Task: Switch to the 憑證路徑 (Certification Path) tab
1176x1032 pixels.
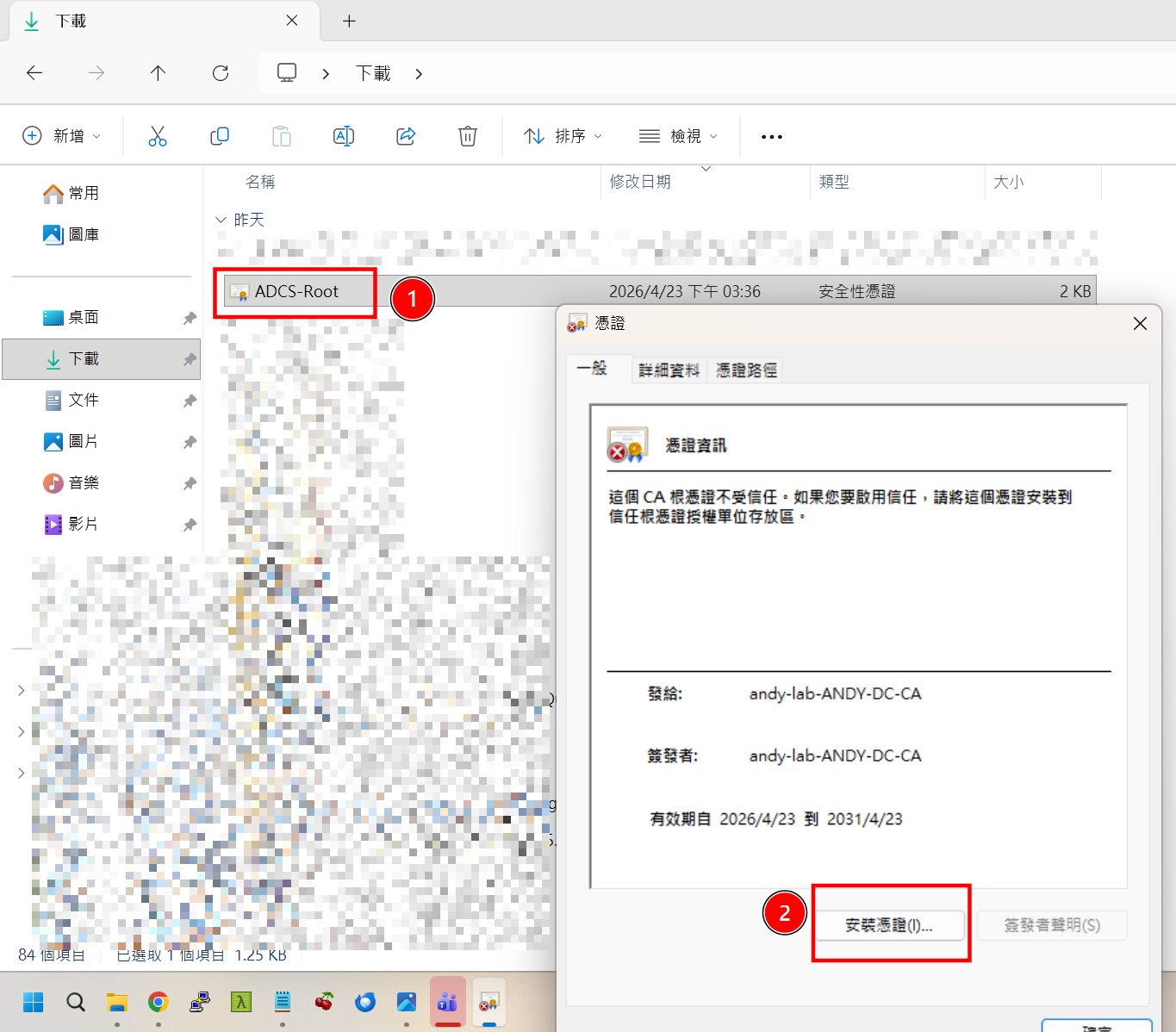Action: click(x=746, y=370)
